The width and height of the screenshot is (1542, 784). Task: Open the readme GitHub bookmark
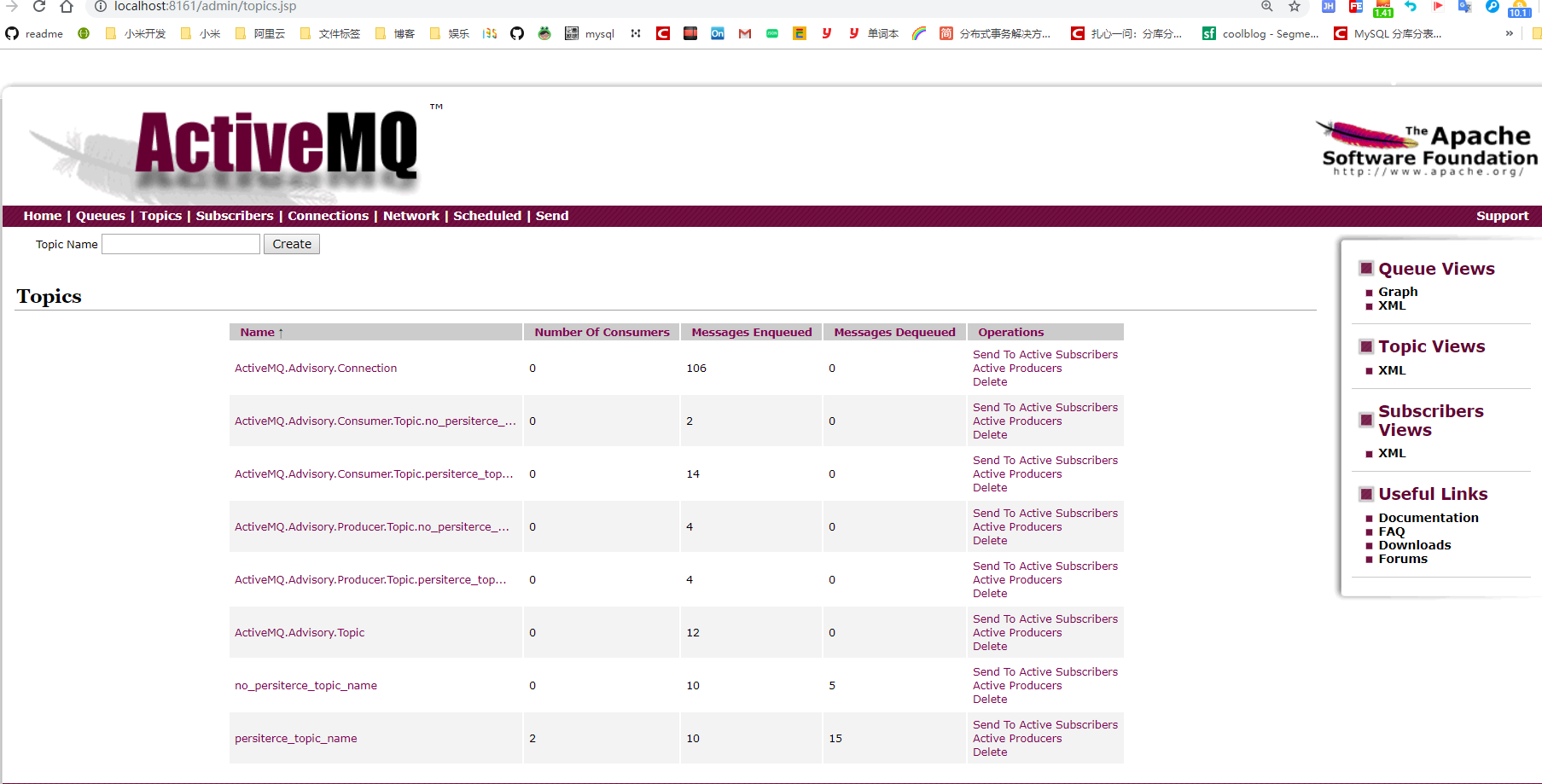pos(34,33)
